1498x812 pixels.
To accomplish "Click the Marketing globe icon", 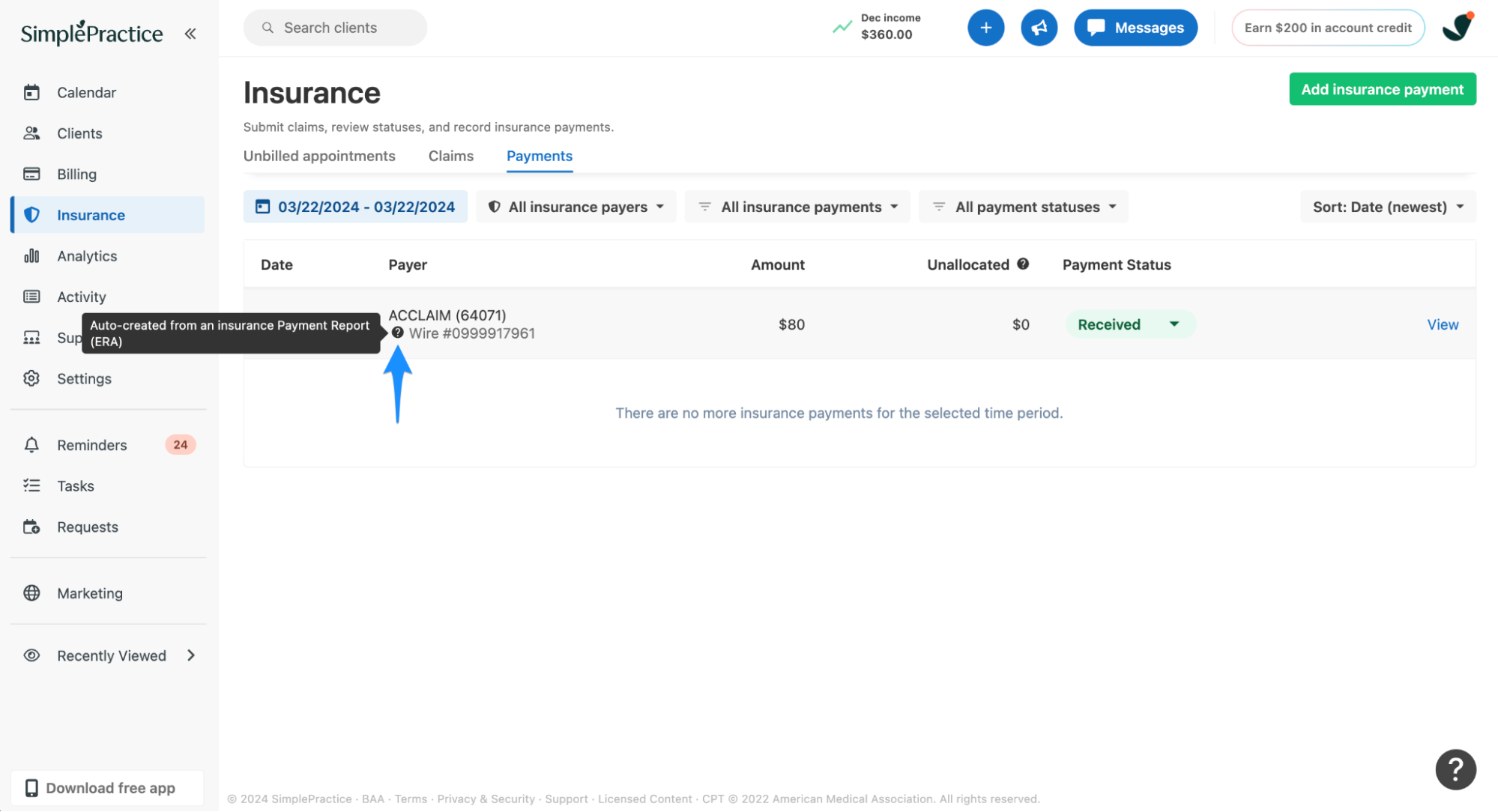I will (31, 593).
